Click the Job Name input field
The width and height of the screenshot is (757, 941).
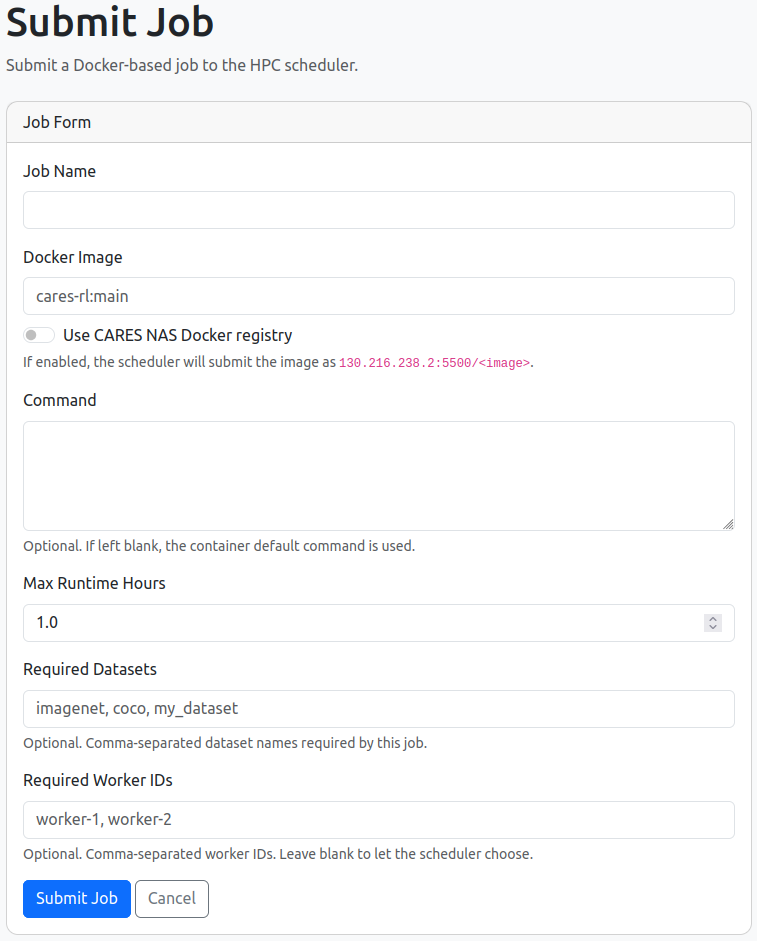tap(379, 210)
